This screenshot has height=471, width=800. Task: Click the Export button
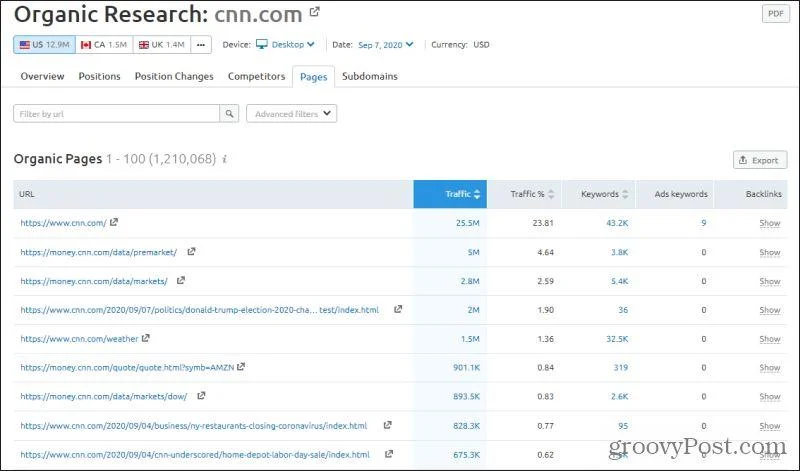tap(760, 160)
